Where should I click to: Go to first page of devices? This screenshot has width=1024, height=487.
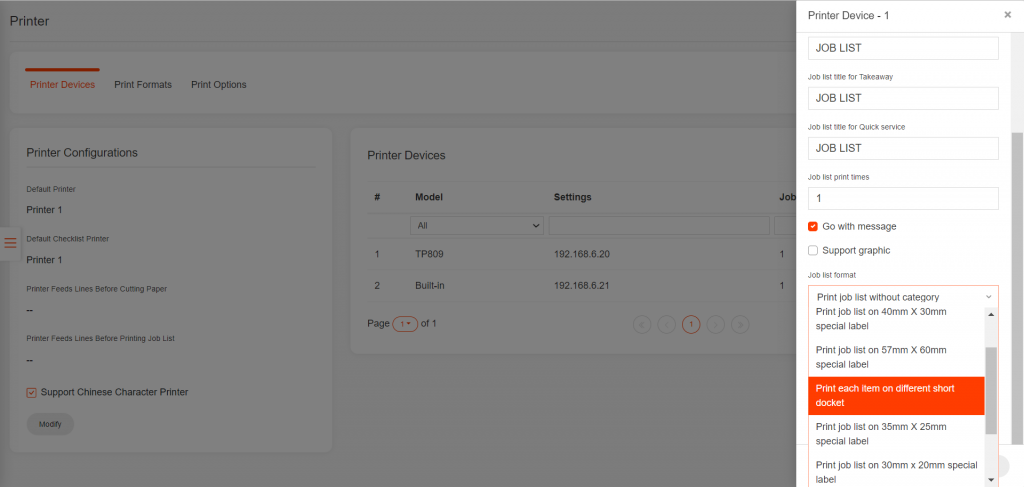[642, 324]
